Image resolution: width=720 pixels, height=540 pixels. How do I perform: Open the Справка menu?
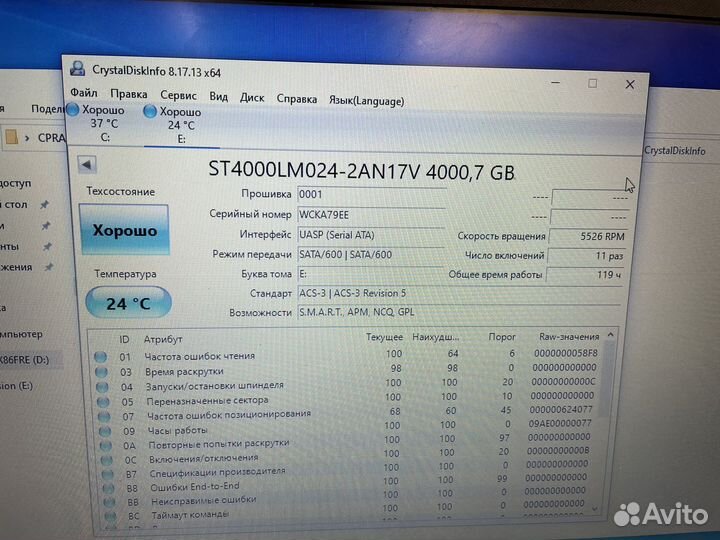tap(297, 99)
